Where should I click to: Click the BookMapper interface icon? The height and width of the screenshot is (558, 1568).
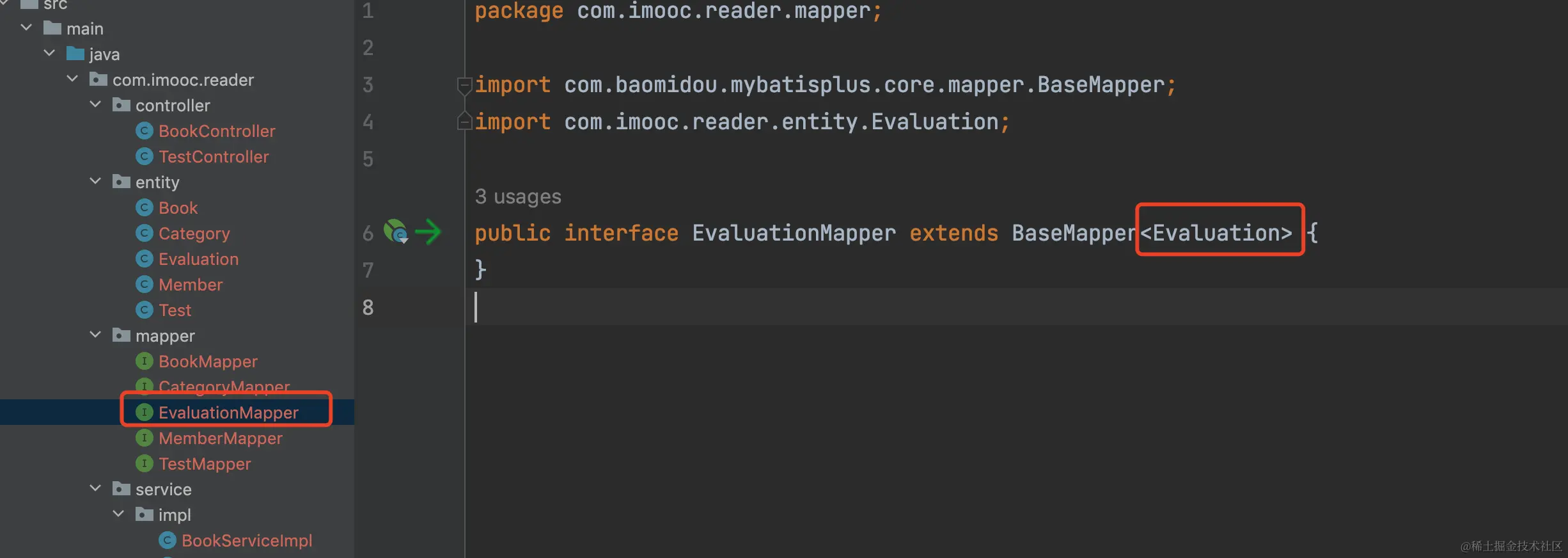coord(145,362)
